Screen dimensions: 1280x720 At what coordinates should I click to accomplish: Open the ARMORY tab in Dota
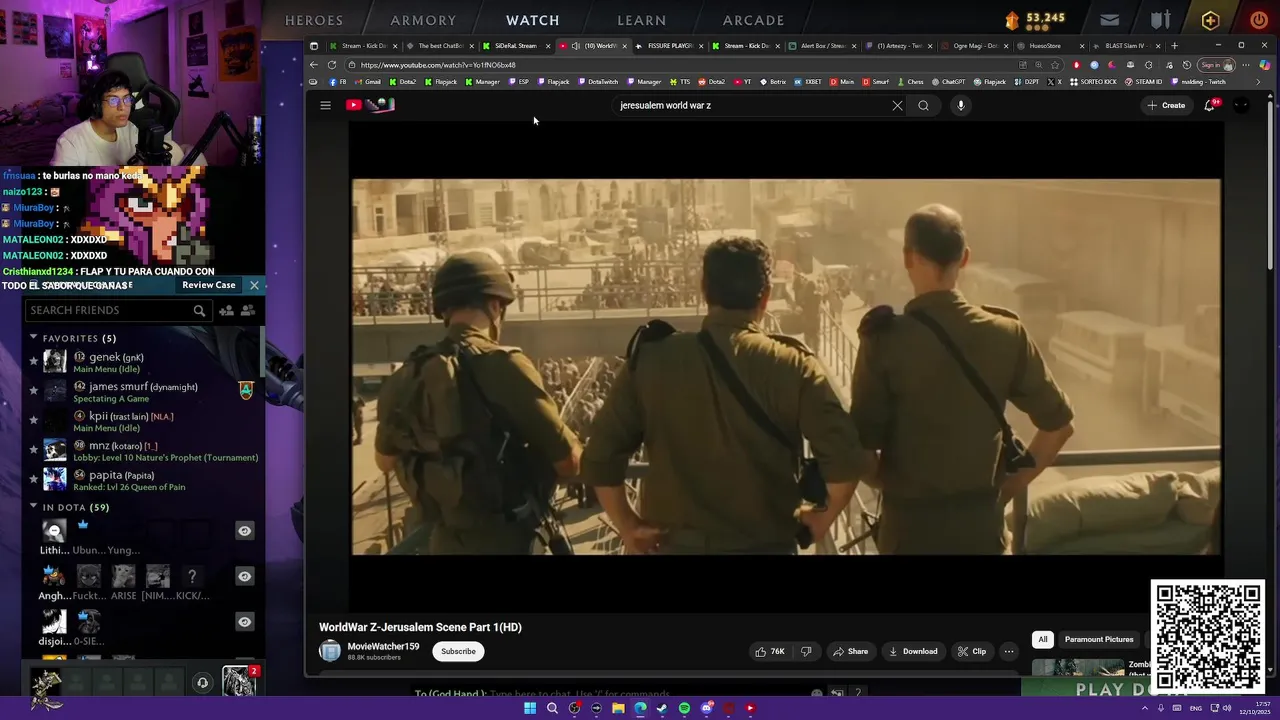tap(423, 20)
